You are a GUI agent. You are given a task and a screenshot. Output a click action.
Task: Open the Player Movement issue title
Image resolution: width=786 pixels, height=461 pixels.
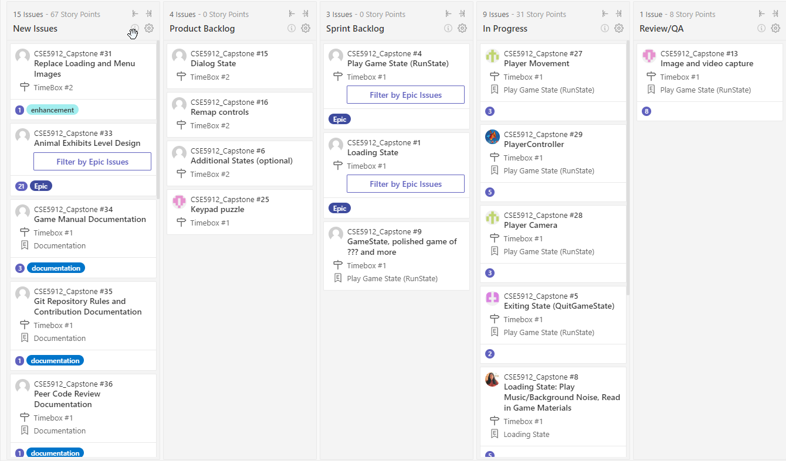click(536, 64)
